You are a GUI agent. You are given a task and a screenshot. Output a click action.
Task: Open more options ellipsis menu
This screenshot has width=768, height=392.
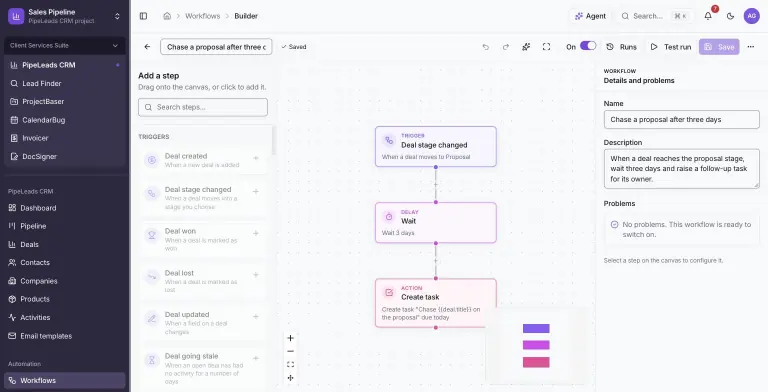(x=751, y=47)
